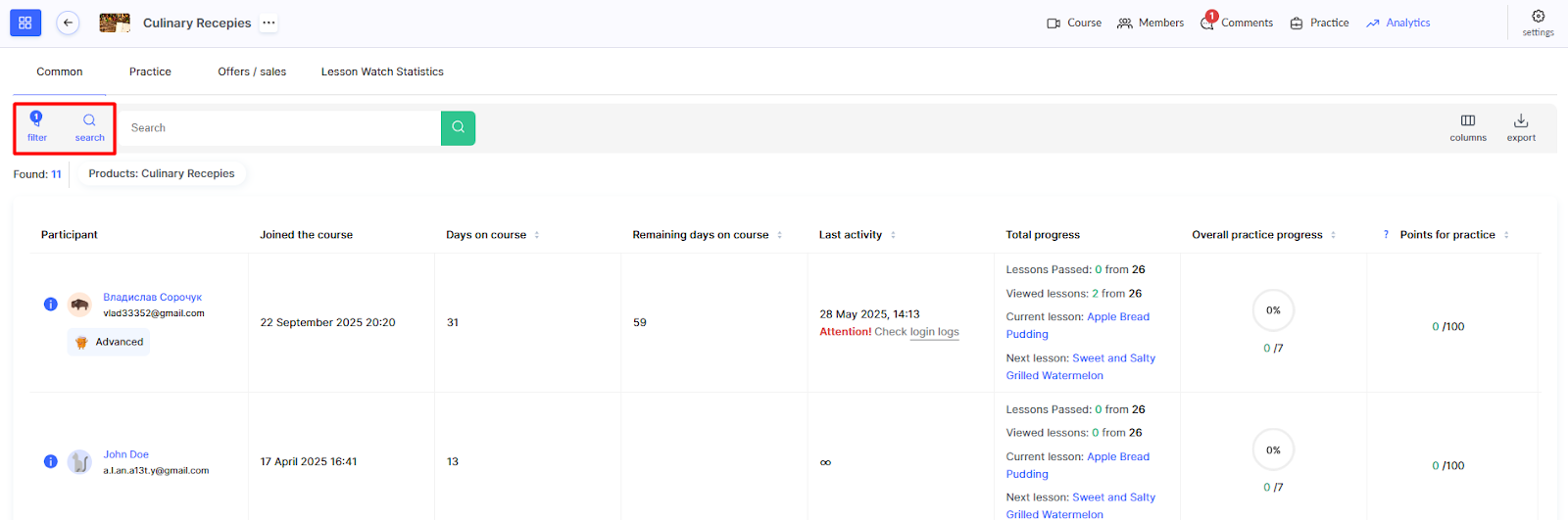The width and height of the screenshot is (1568, 520).
Task: Click the 0% progress circle for John Doe
Action: pos(1273,449)
